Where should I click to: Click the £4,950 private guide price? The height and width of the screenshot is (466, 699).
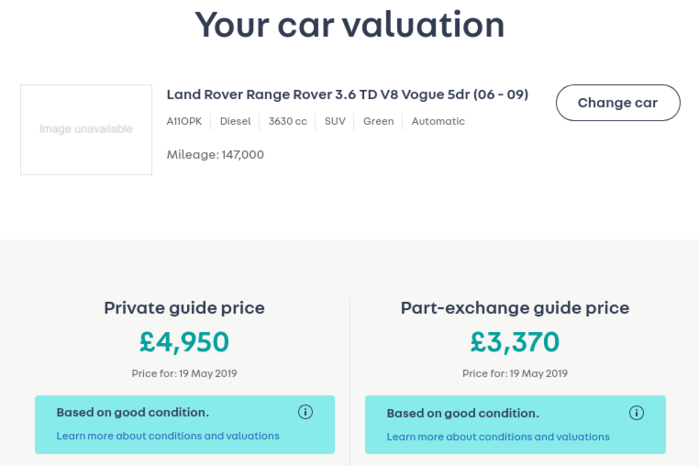[x=184, y=342]
